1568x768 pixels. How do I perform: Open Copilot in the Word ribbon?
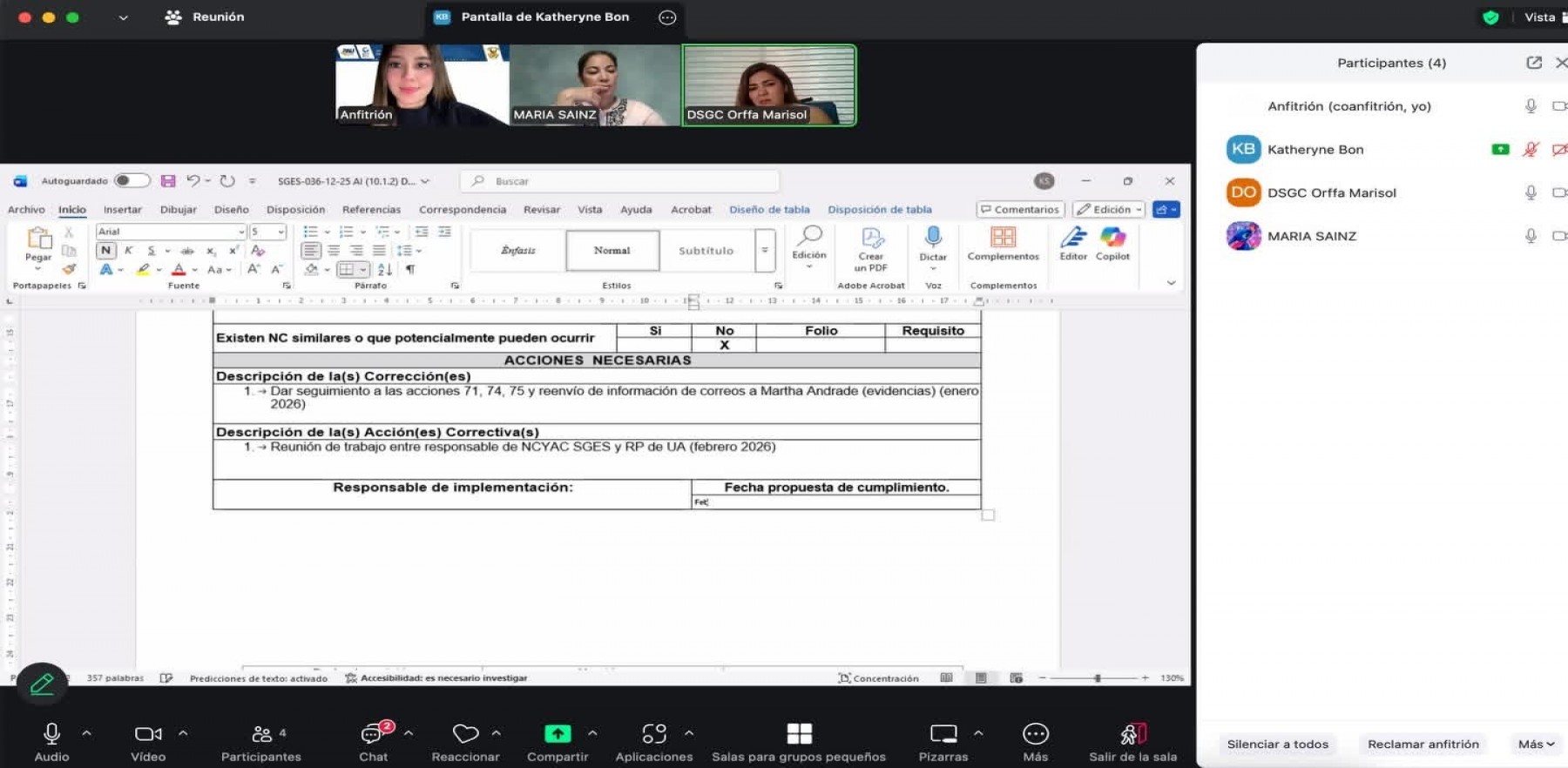point(1112,237)
